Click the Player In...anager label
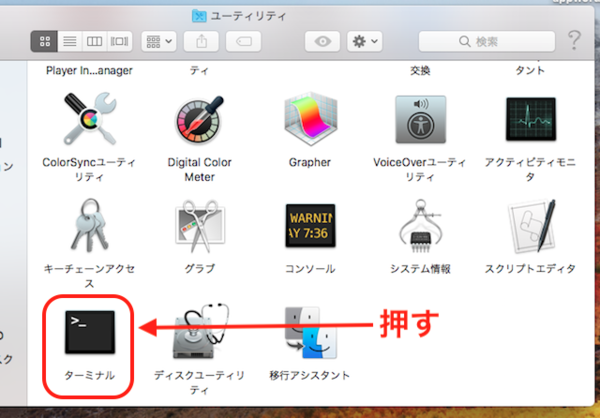The width and height of the screenshot is (600, 418). pyautogui.click(x=89, y=70)
